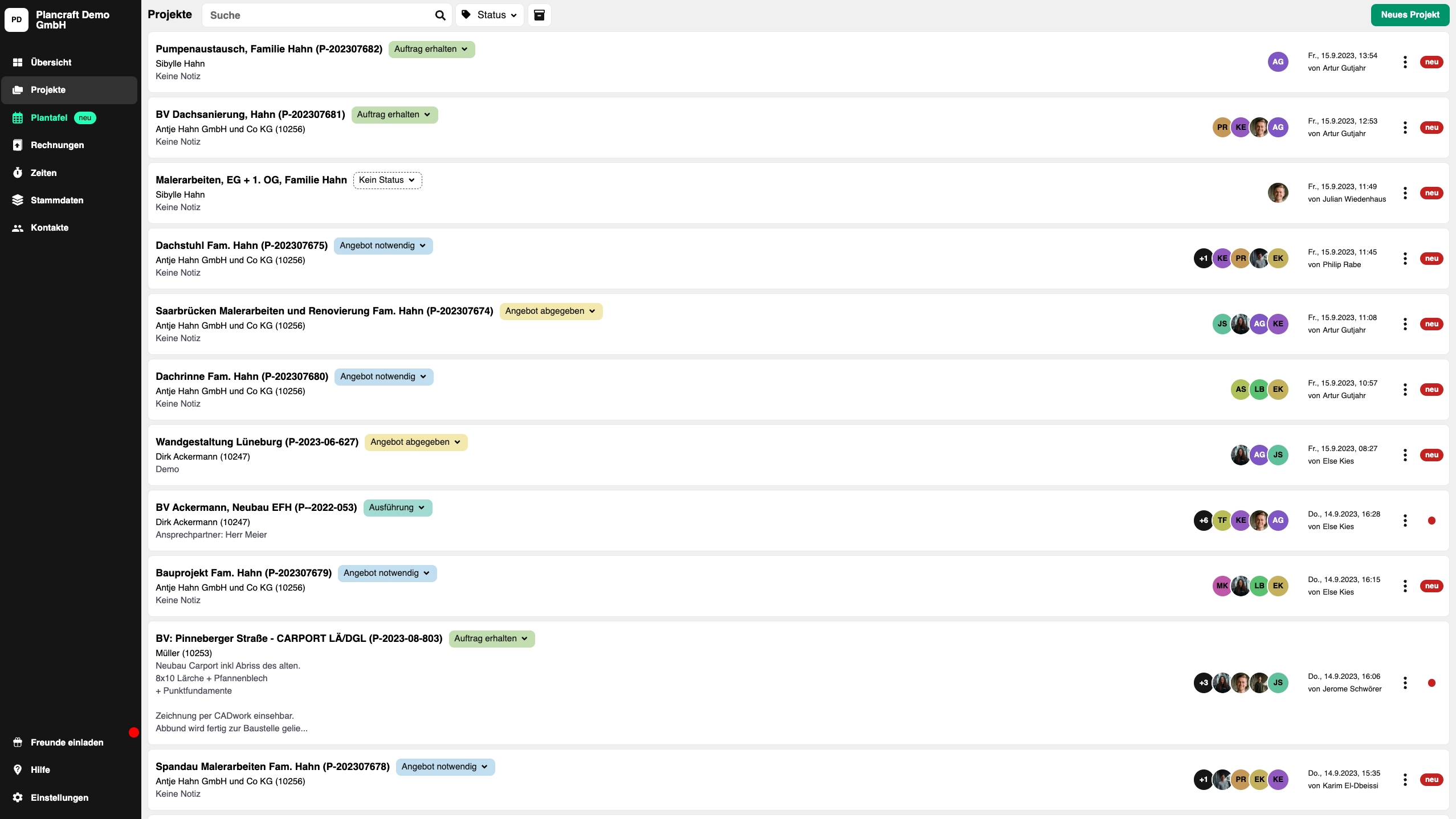The width and height of the screenshot is (1456, 819).
Task: Click the Freunde einladen gift icon
Action: [18, 742]
